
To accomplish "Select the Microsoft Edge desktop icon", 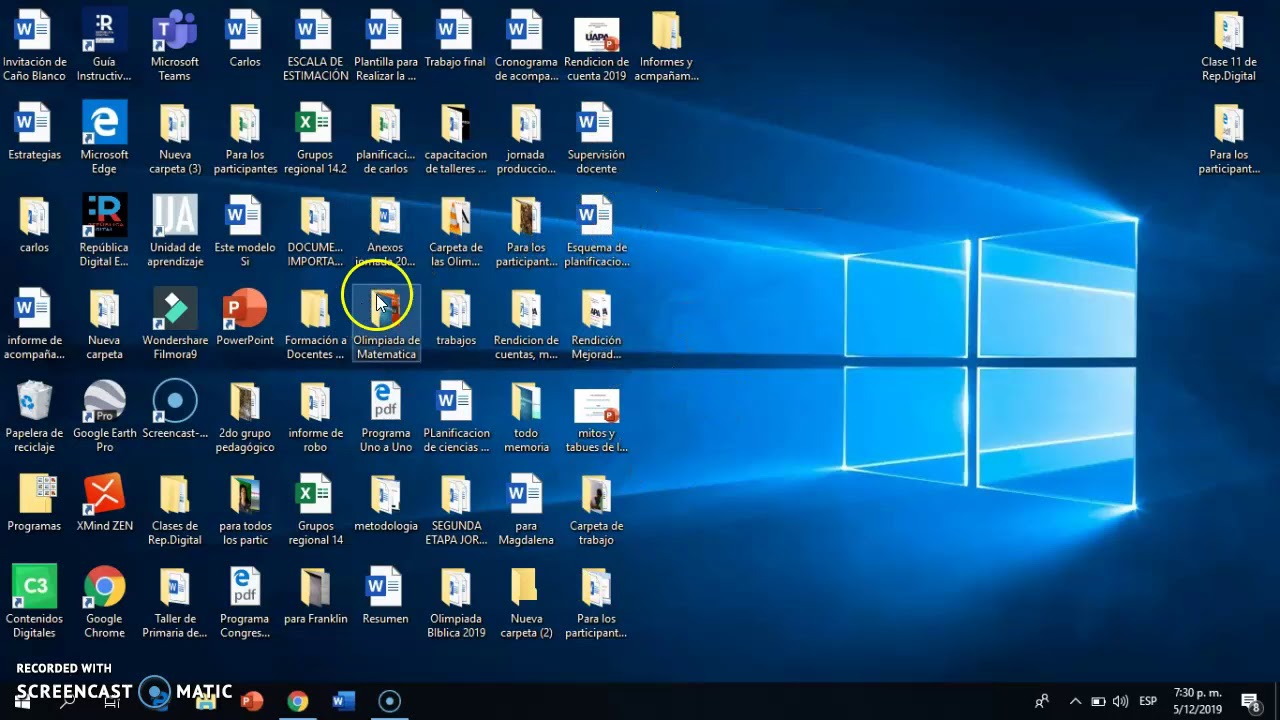I will [104, 139].
